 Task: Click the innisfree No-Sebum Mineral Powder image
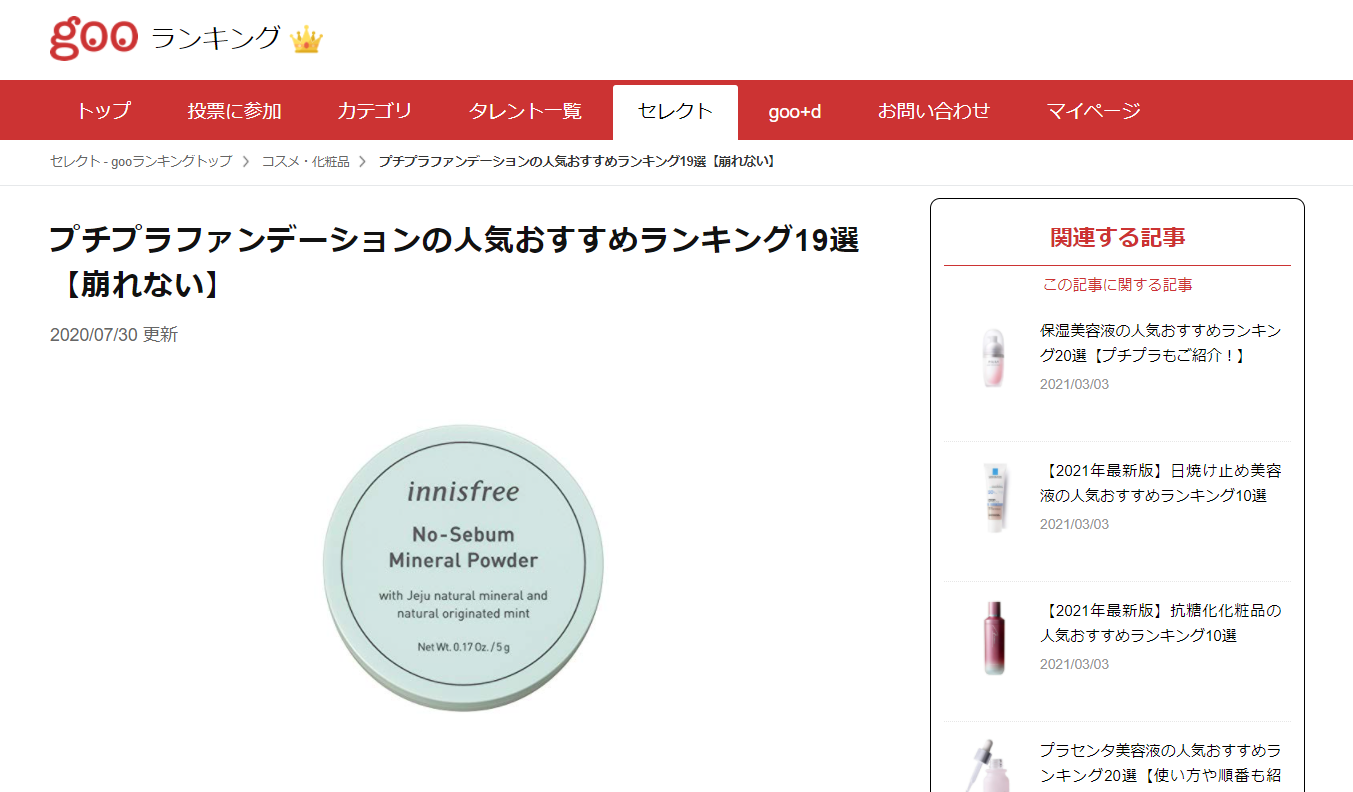point(463,568)
